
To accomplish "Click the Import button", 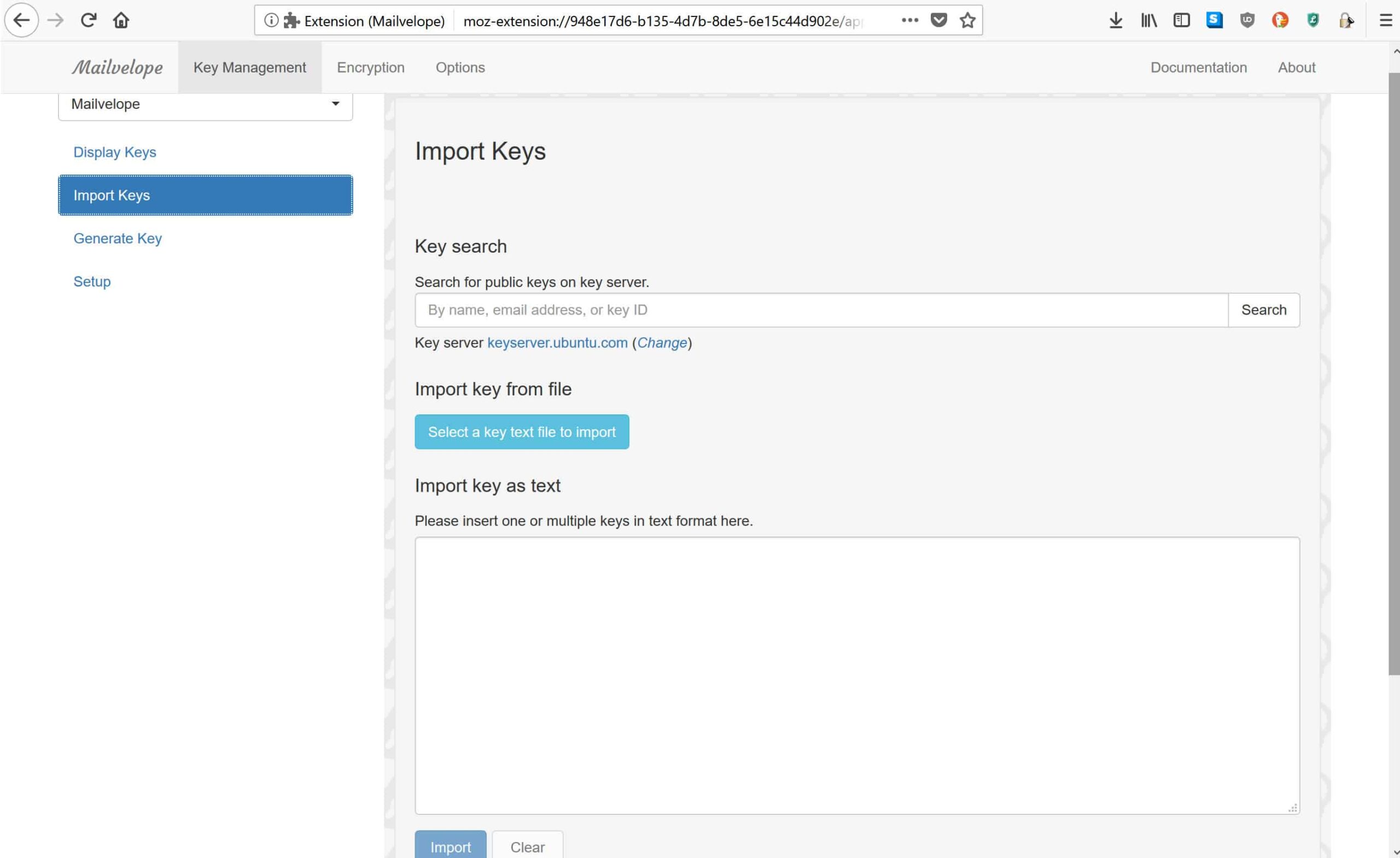I will click(x=451, y=845).
